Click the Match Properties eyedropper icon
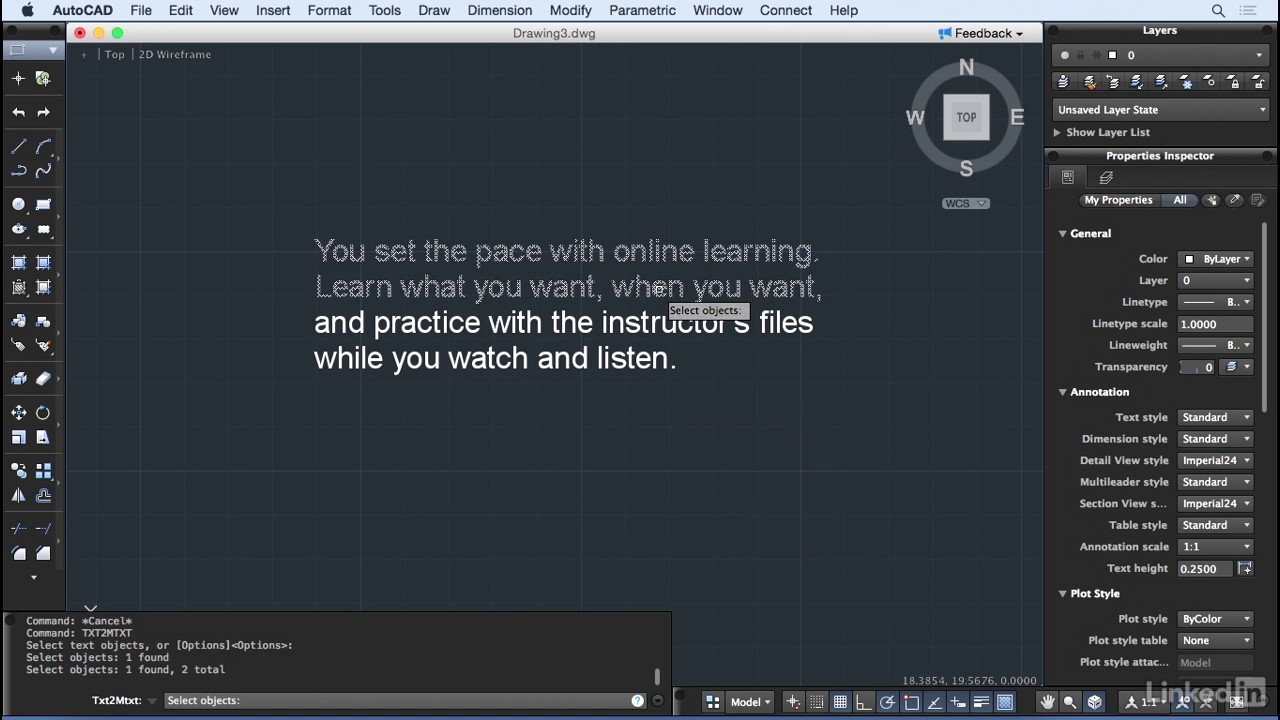Screen dimensions: 1280x720 tap(1235, 200)
